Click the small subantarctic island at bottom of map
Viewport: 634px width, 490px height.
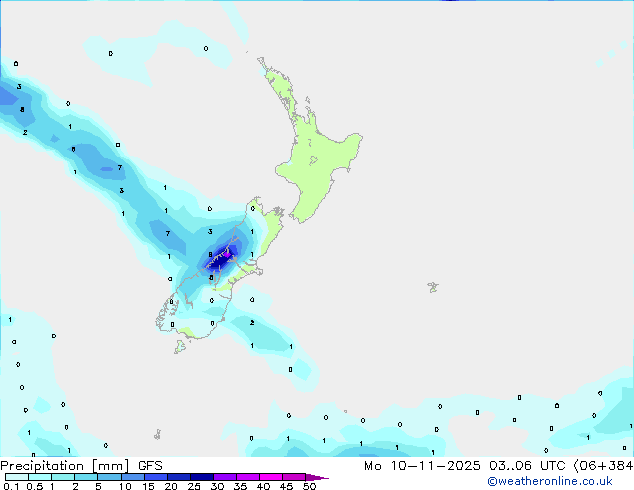(x=158, y=435)
